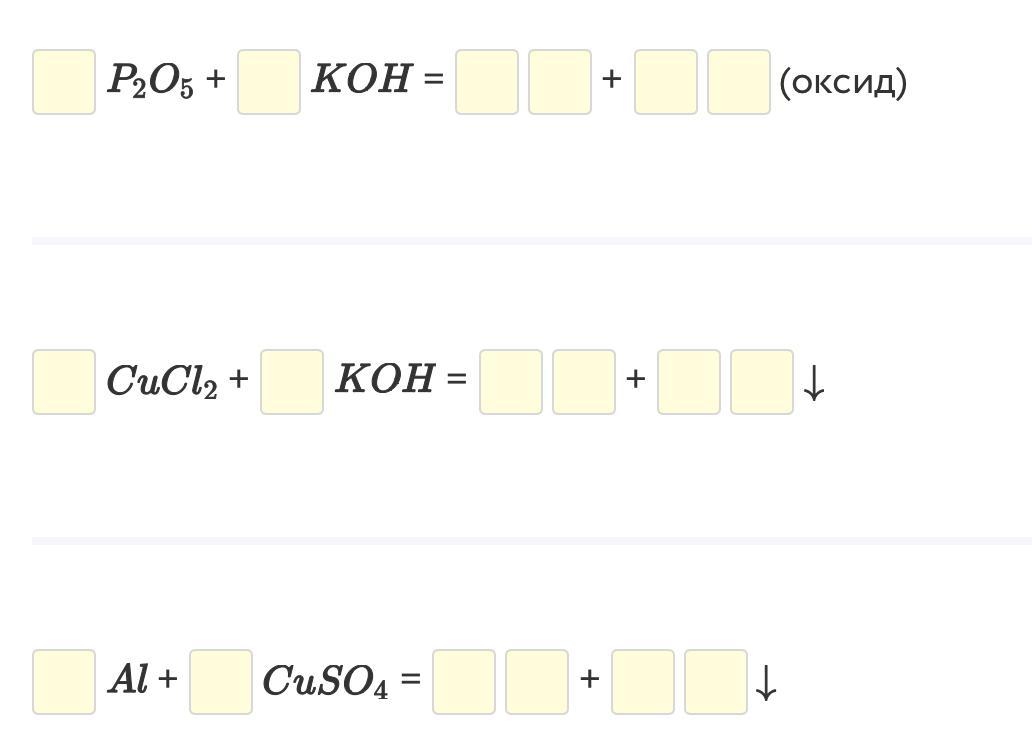Select the coefficient box before KOH in first equation

pos(269,82)
